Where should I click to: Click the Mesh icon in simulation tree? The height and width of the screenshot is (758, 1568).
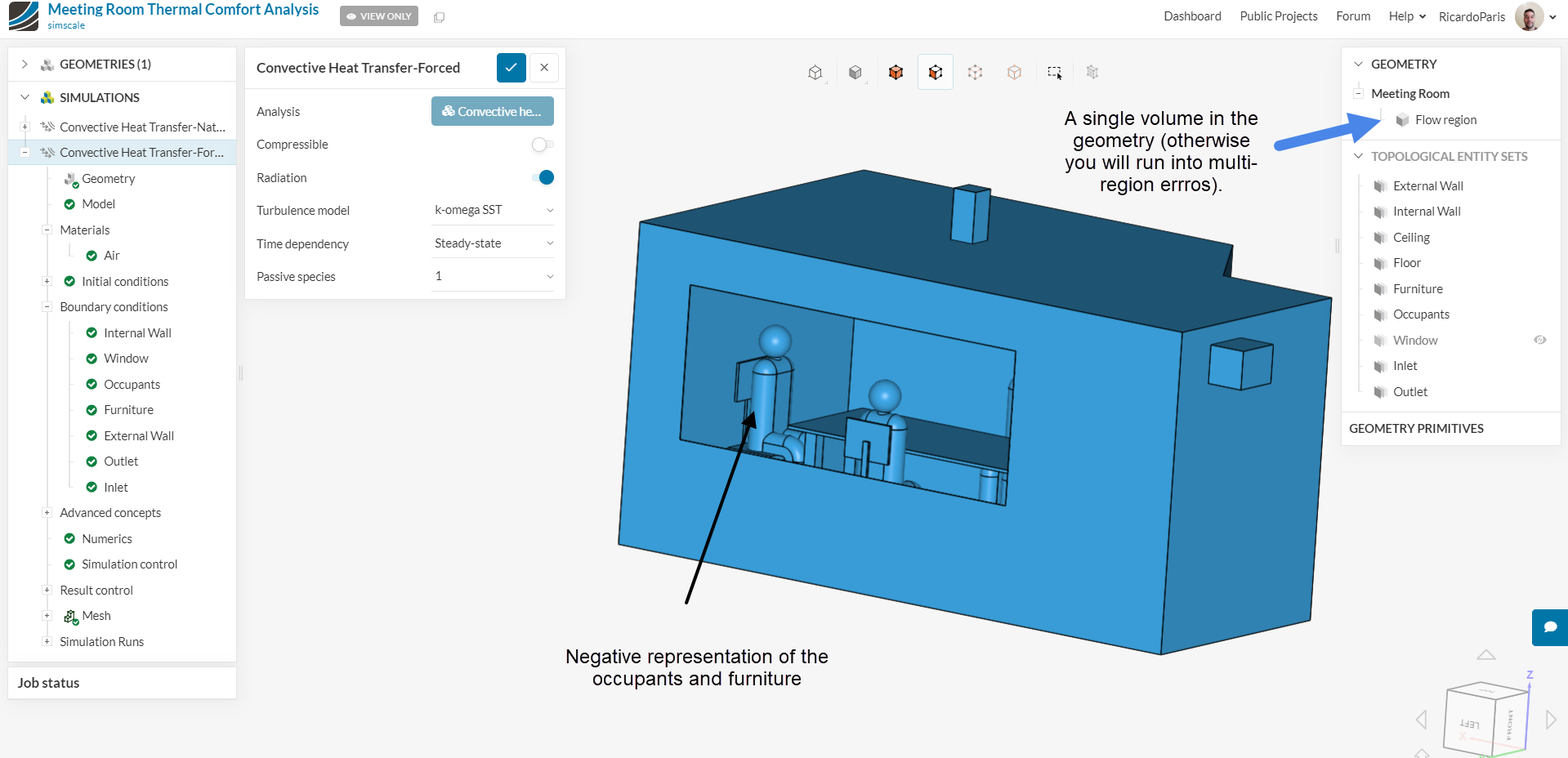pyautogui.click(x=70, y=617)
